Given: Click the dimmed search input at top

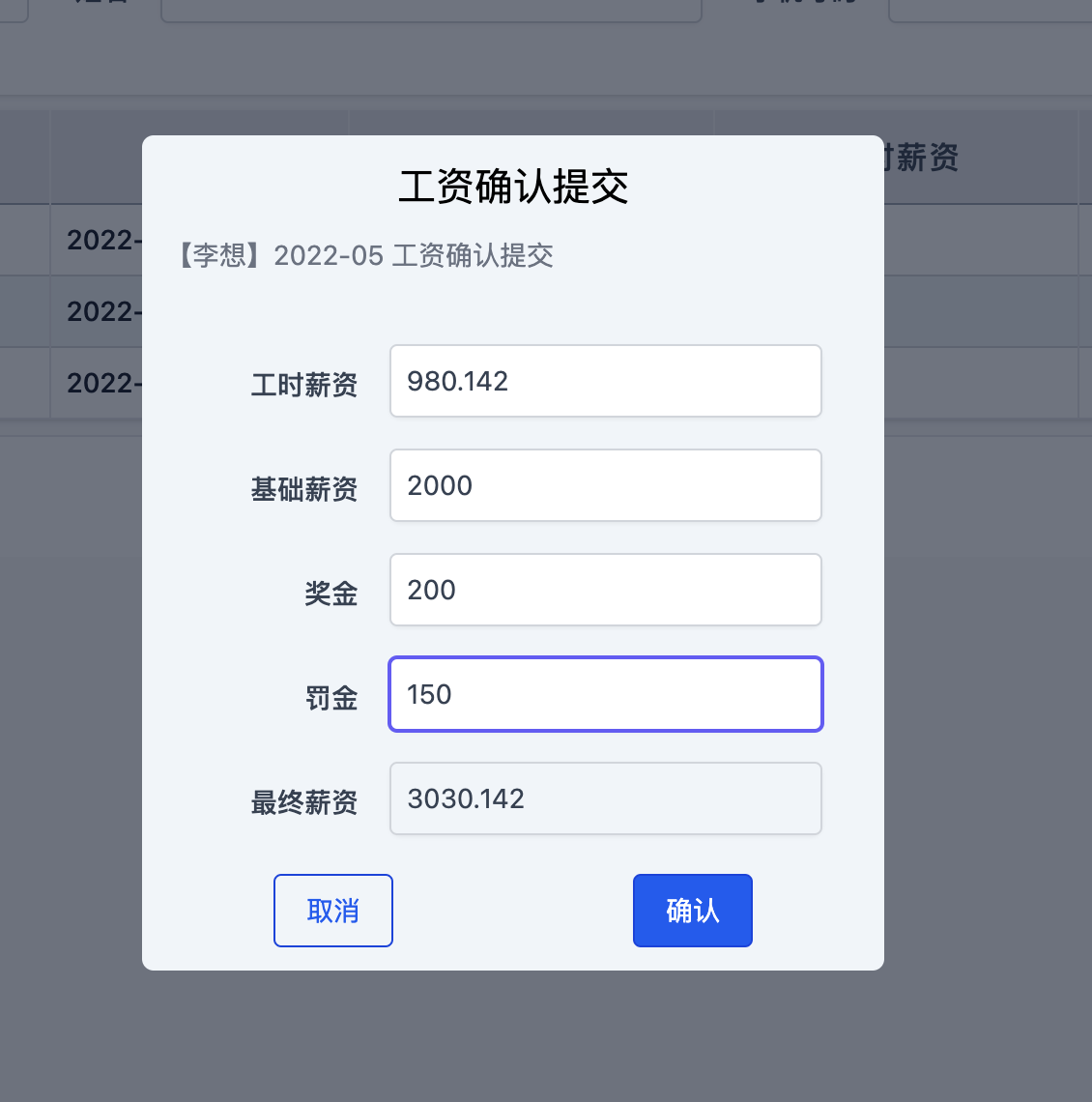Looking at the screenshot, I should (431, 10).
